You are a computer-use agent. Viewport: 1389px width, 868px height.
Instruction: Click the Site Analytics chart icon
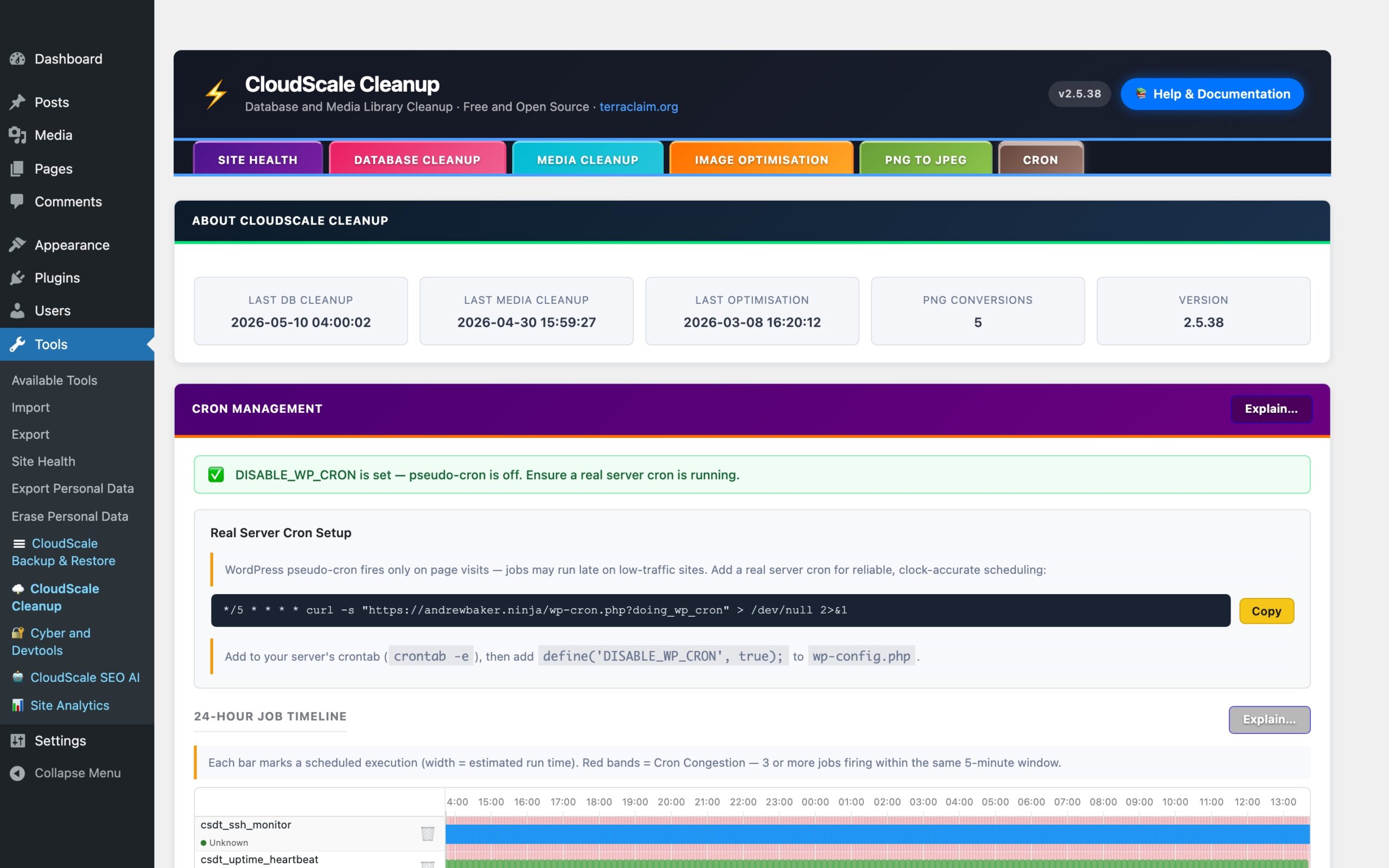[x=18, y=705]
